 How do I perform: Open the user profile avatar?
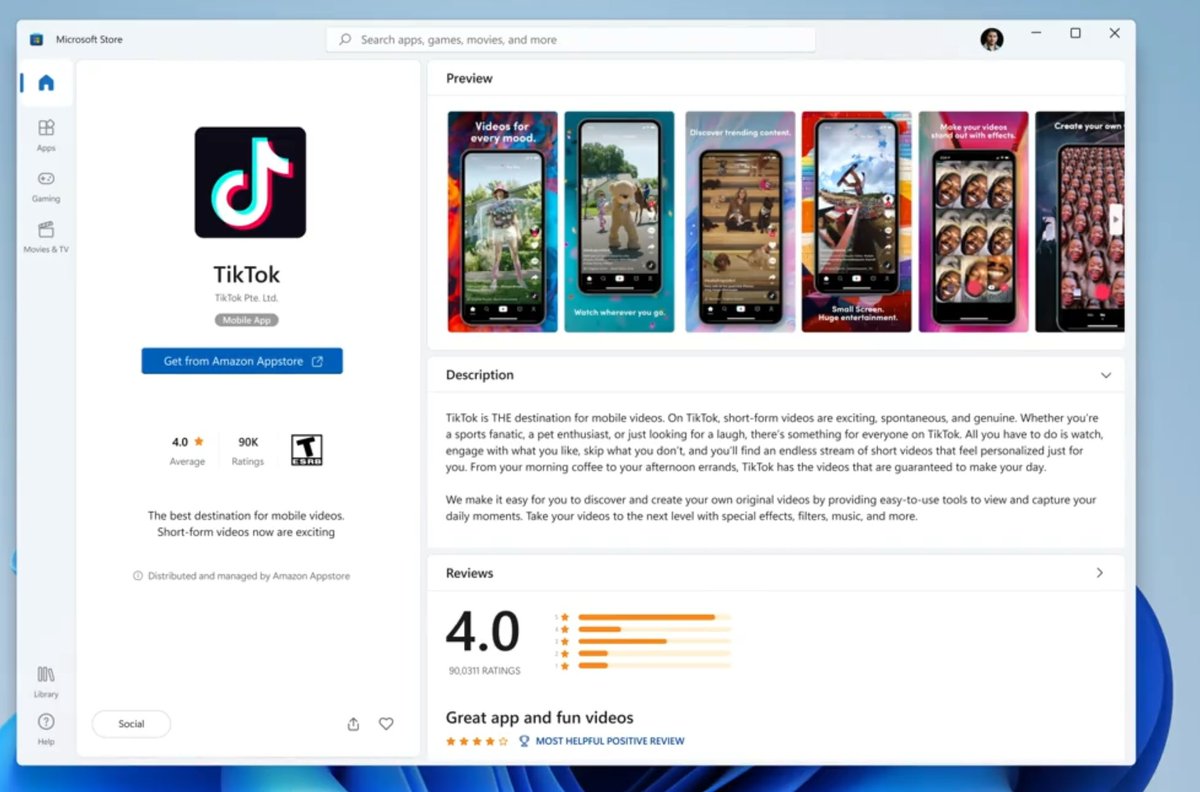pyautogui.click(x=991, y=40)
